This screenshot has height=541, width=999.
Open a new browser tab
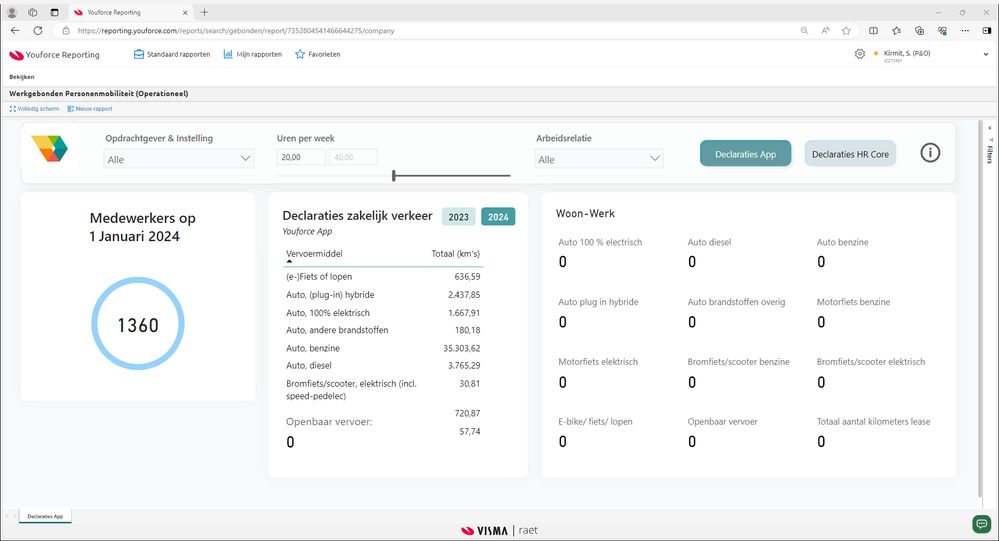tap(205, 12)
